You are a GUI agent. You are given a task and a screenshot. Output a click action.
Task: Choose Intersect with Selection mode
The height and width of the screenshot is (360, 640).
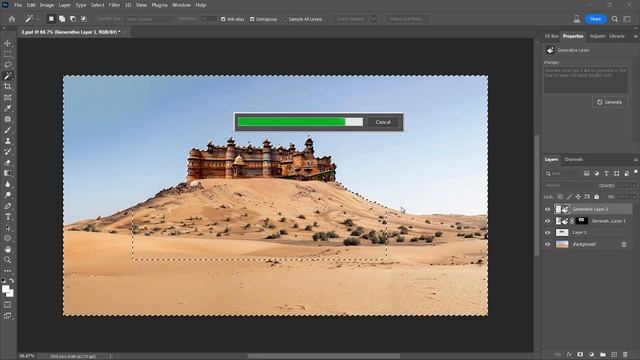click(84, 19)
